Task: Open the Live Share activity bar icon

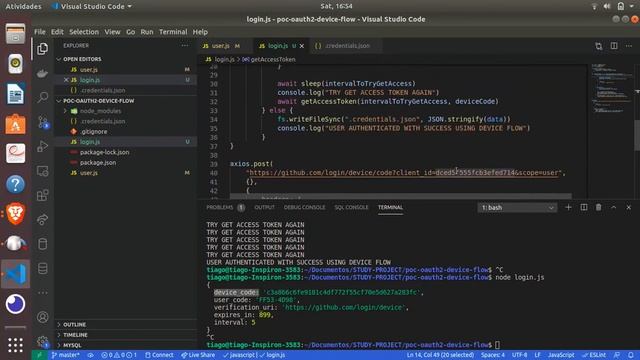Action: (x=42, y=220)
